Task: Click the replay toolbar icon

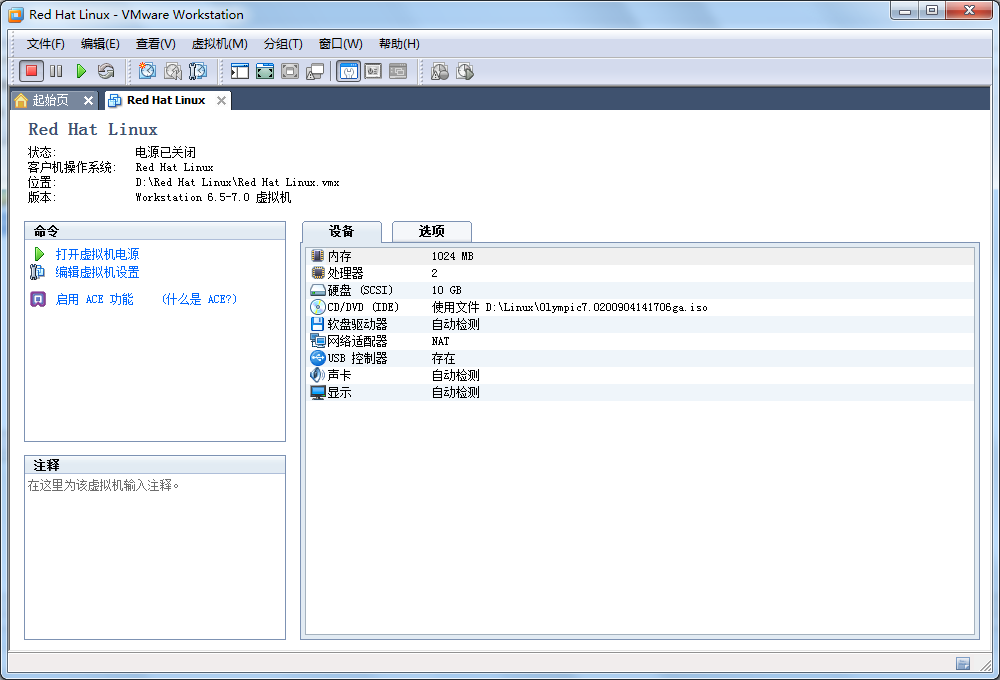Action: 465,71
